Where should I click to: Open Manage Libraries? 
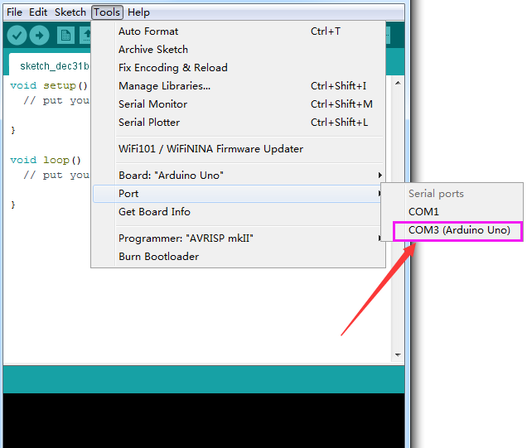click(238, 86)
